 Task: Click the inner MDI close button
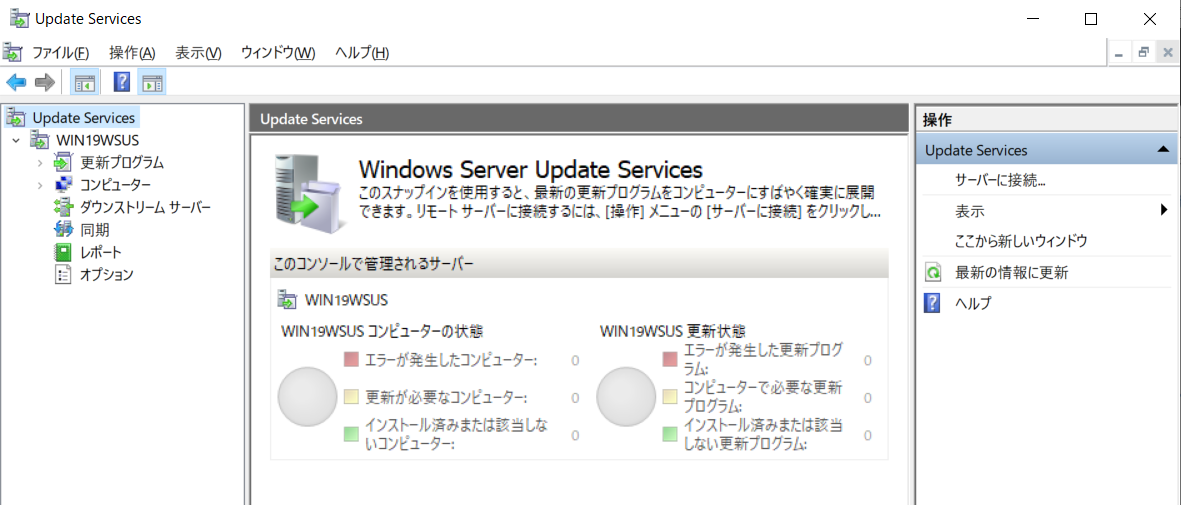[x=1167, y=53]
